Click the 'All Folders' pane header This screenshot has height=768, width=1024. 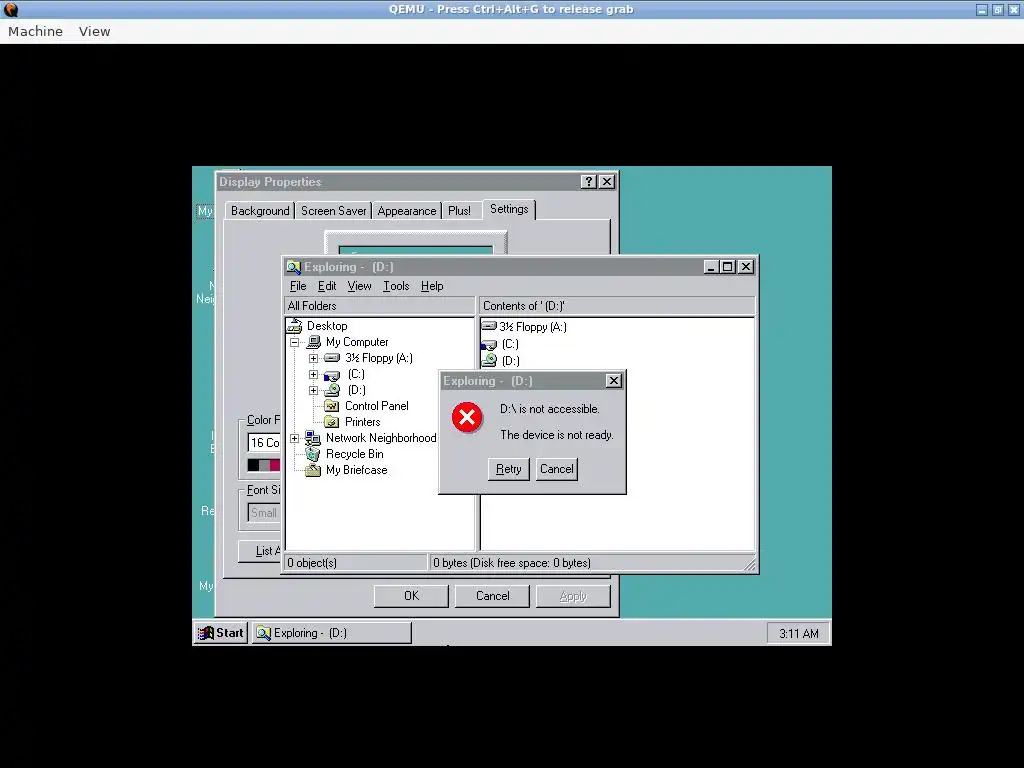[x=380, y=306]
